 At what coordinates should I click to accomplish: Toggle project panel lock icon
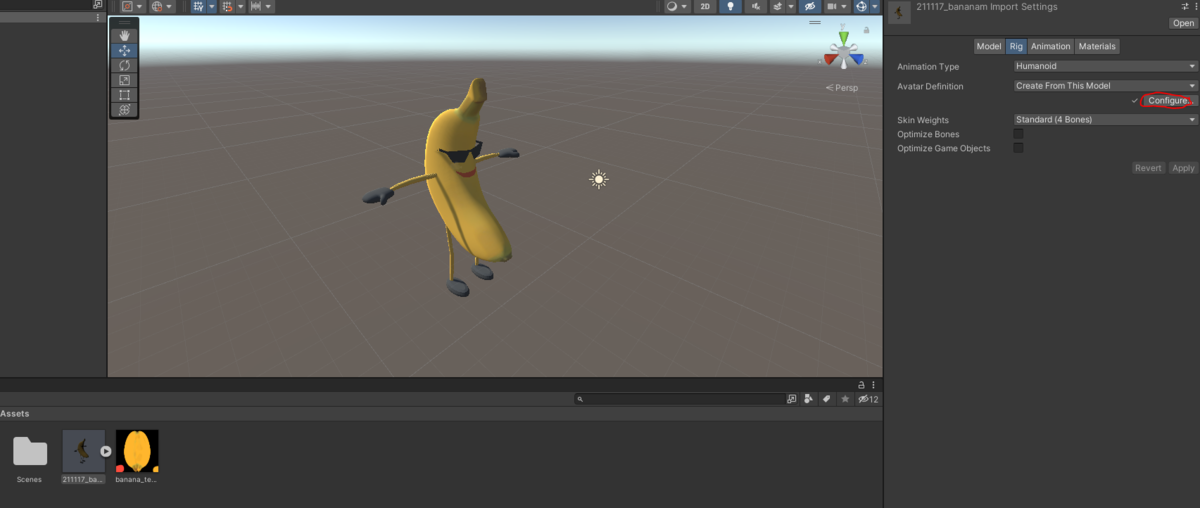tap(862, 384)
